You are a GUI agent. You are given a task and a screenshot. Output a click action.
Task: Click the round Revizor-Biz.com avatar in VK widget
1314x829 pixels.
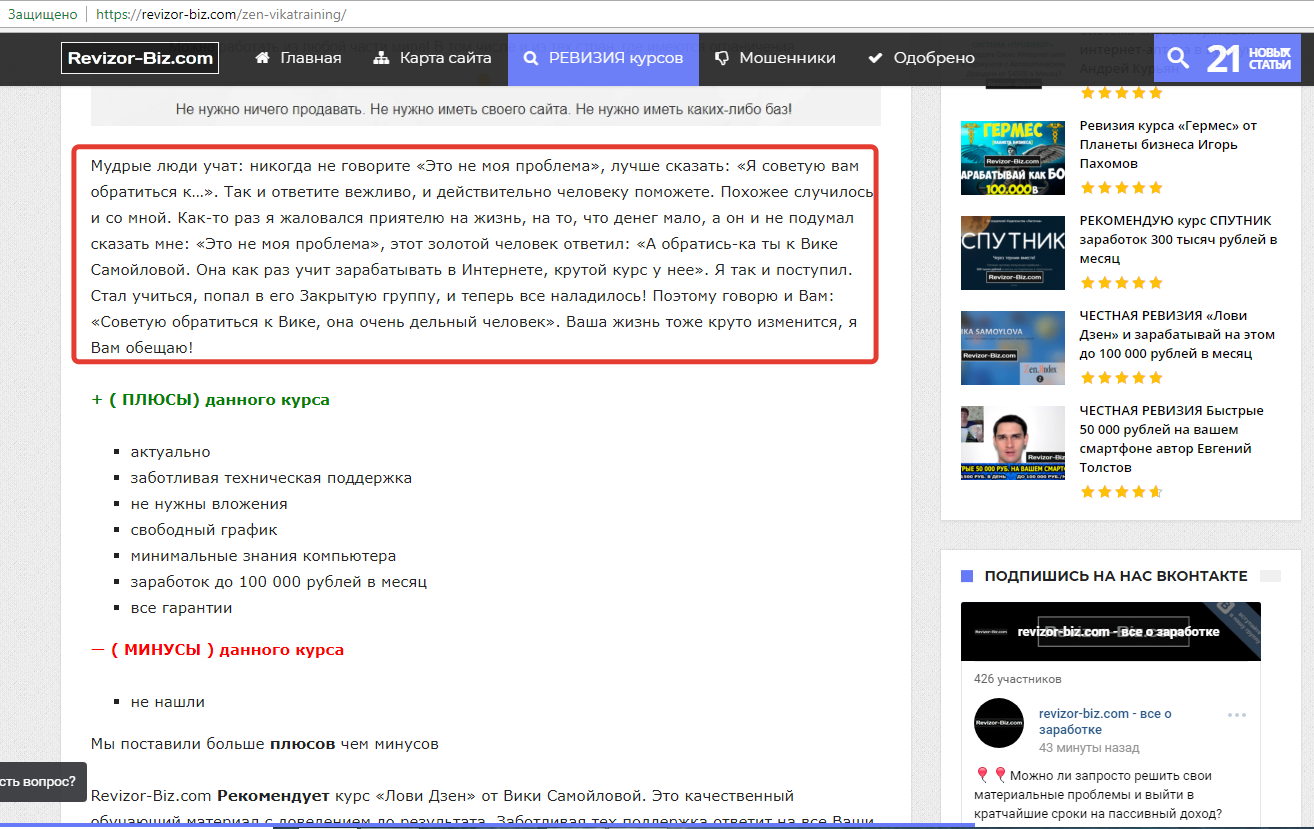(x=999, y=723)
